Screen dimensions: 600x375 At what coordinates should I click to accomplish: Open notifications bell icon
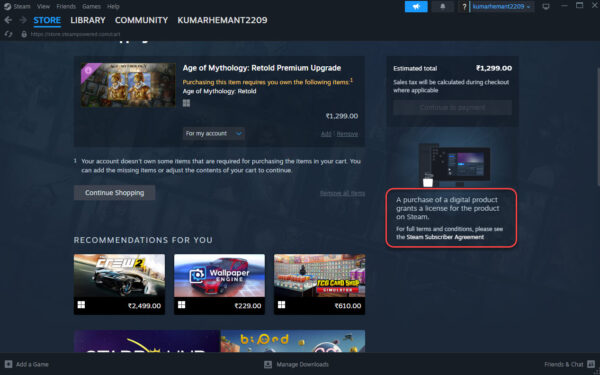point(442,7)
